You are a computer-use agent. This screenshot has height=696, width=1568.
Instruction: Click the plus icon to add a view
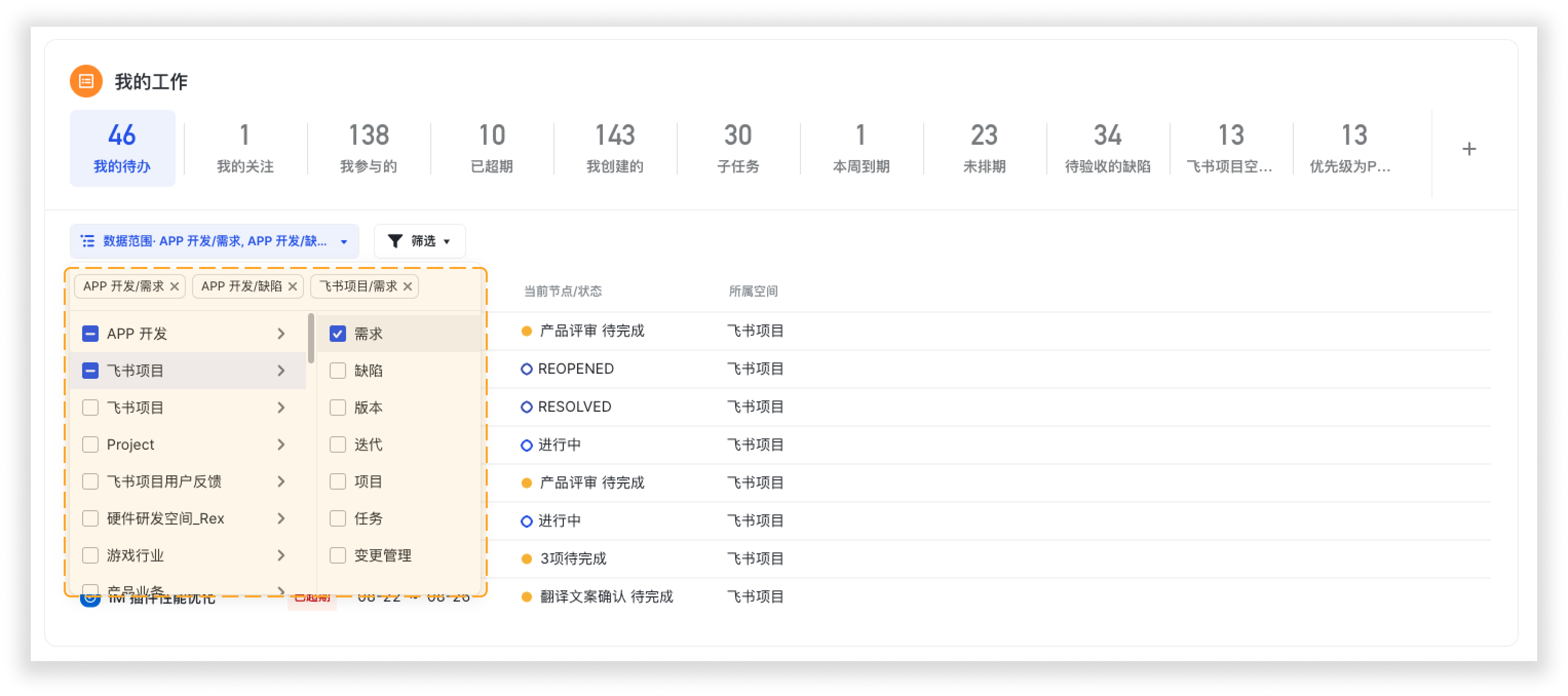point(1469,149)
